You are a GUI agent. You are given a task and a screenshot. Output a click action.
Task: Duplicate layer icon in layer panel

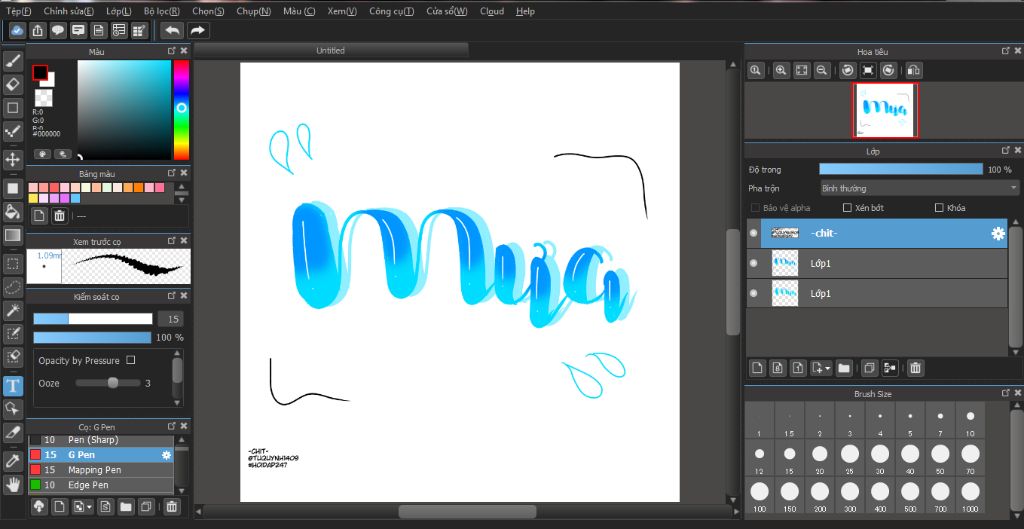point(869,368)
